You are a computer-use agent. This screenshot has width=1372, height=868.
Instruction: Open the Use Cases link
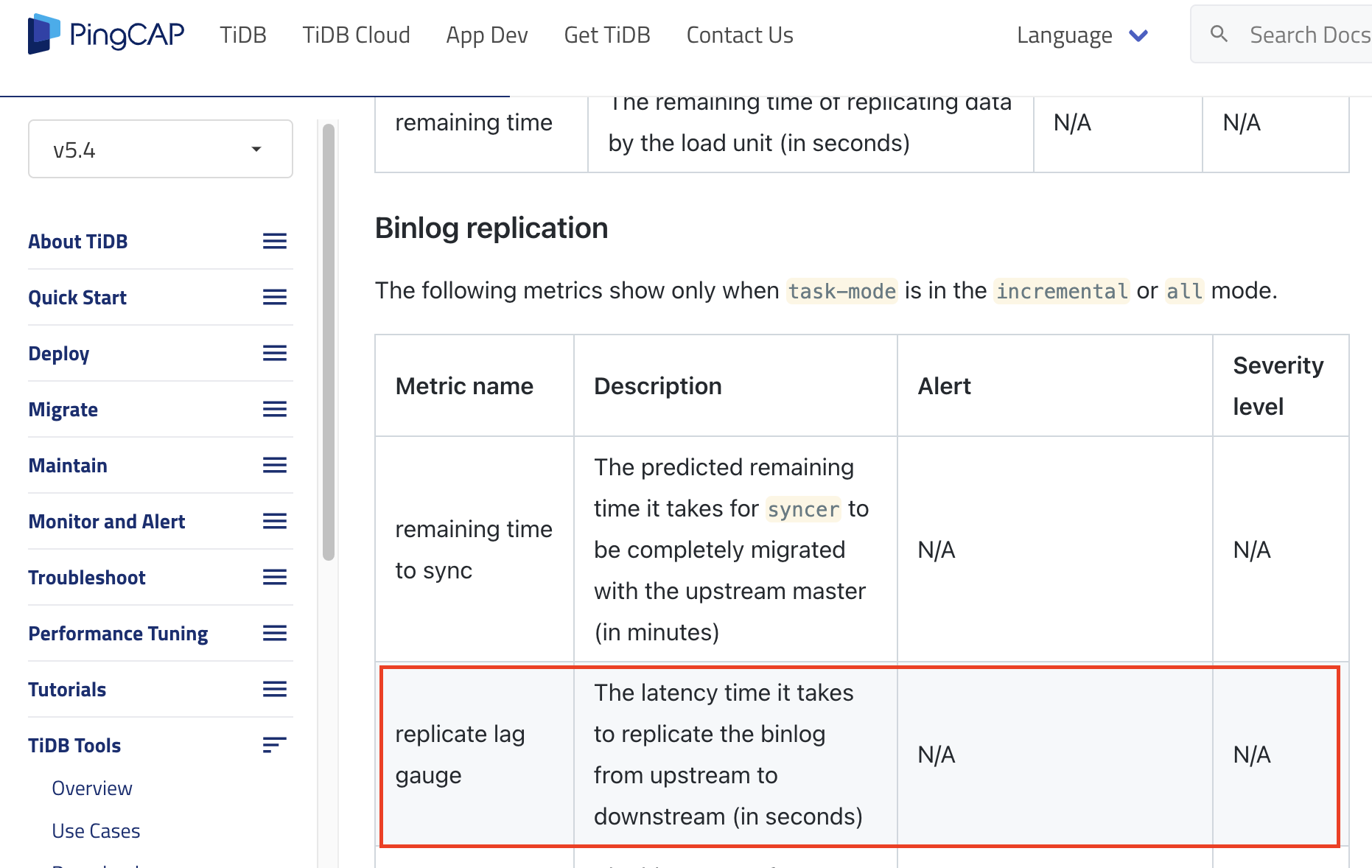(96, 831)
